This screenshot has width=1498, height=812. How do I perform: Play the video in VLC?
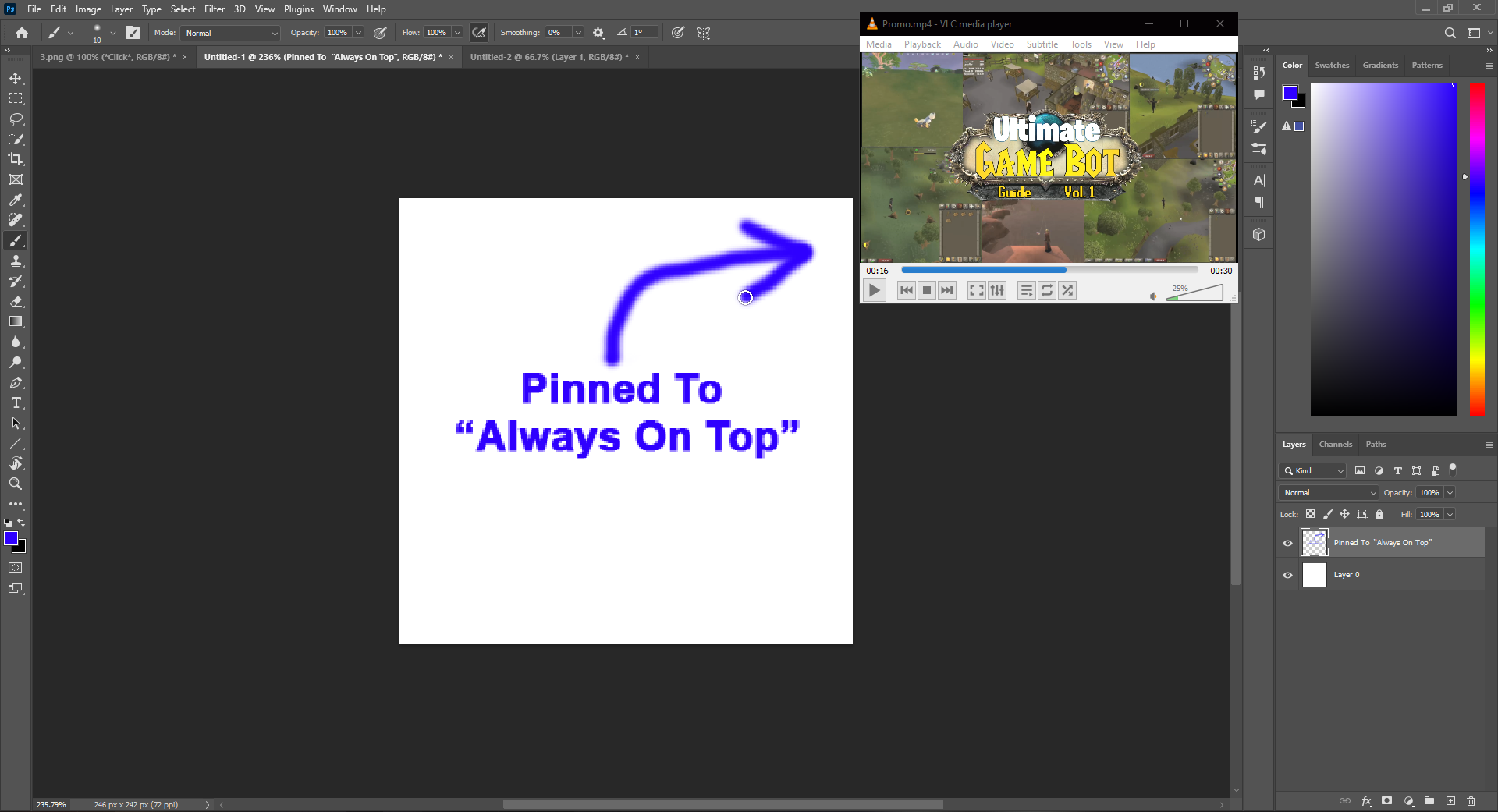874,290
